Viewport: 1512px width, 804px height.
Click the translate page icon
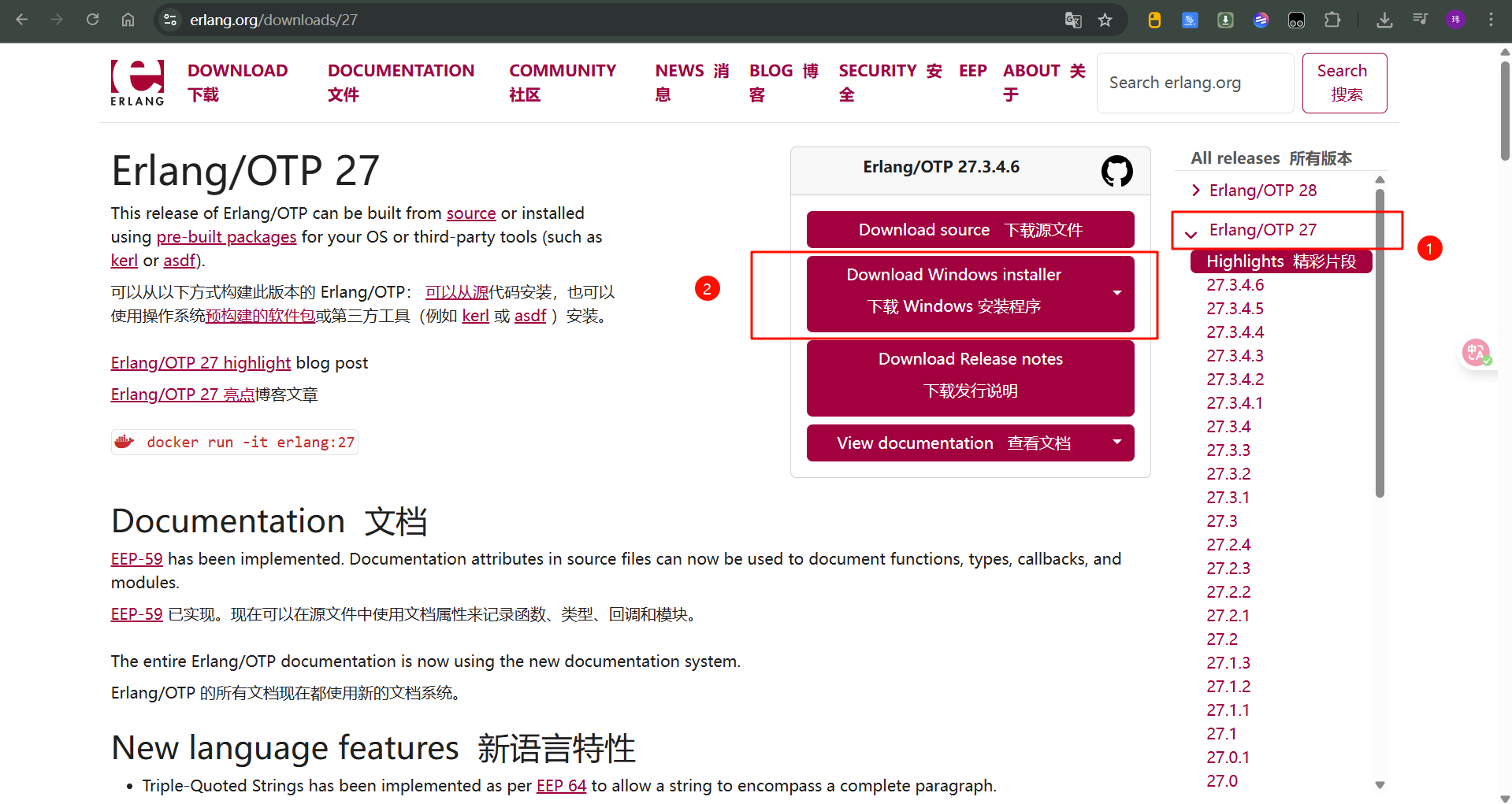click(x=1073, y=20)
